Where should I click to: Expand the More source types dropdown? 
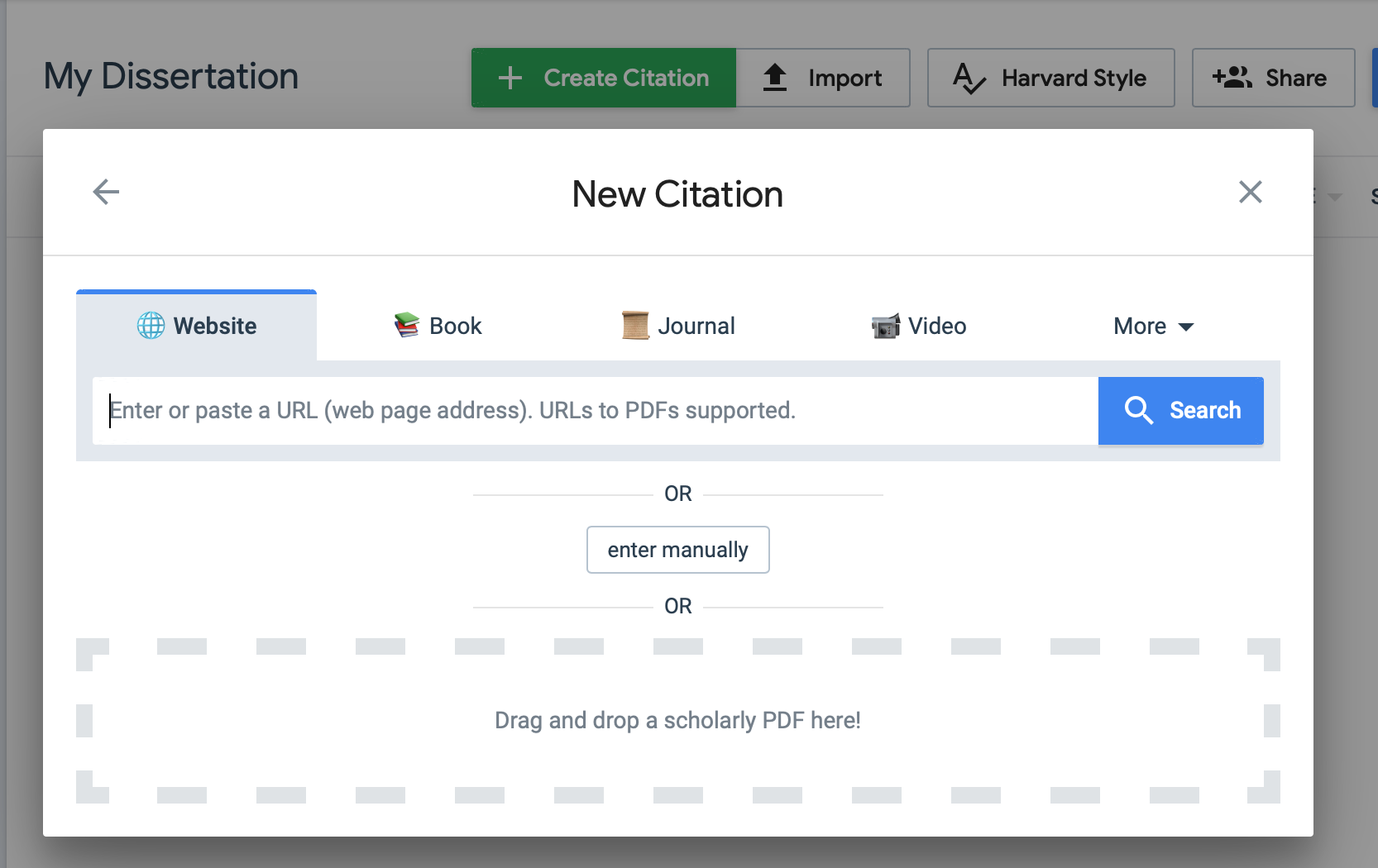coord(1153,327)
